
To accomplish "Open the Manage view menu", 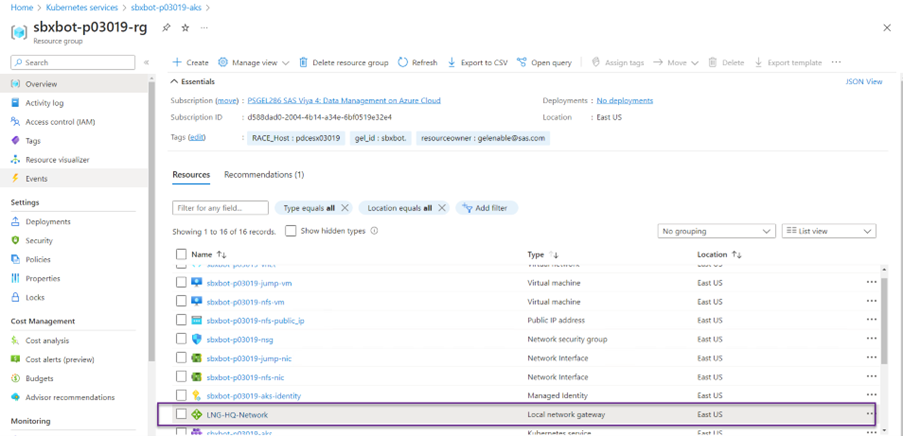I will [253, 62].
